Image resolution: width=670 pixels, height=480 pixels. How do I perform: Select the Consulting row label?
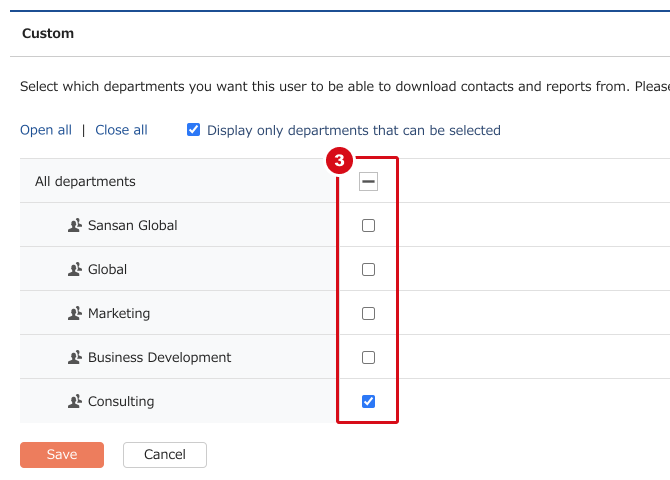coord(121,401)
